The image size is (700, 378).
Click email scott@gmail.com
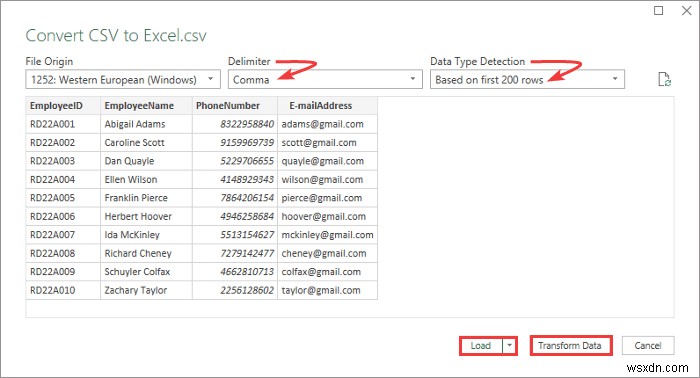click(x=319, y=143)
